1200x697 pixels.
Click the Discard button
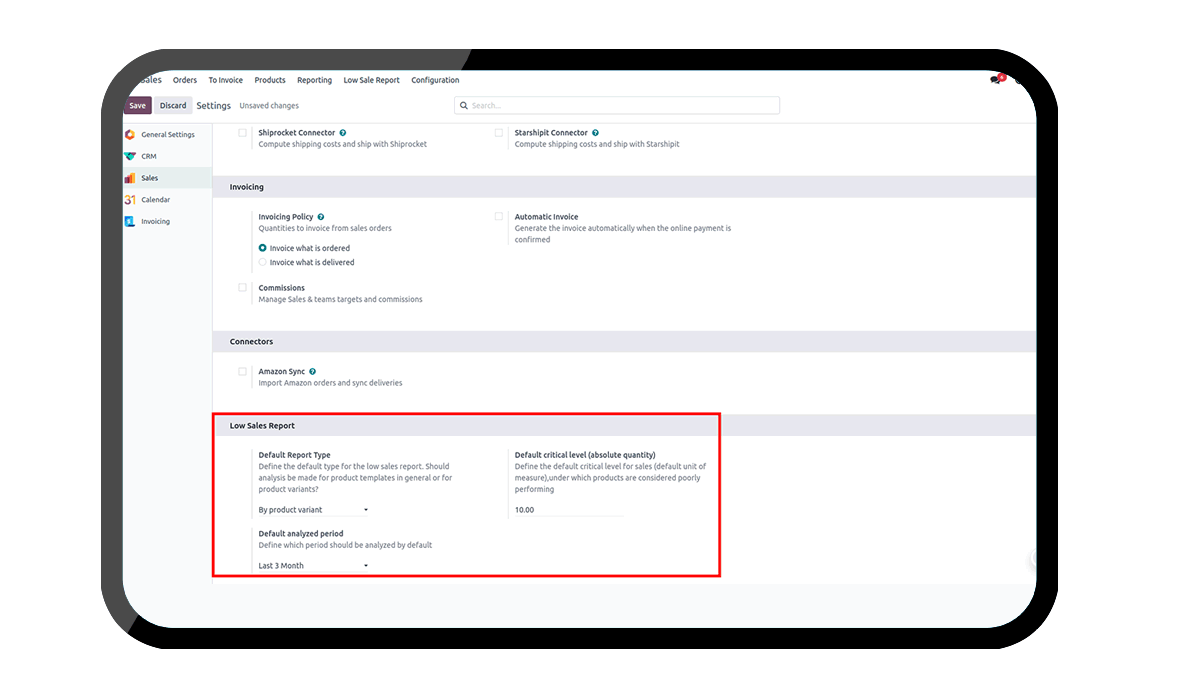pos(173,106)
